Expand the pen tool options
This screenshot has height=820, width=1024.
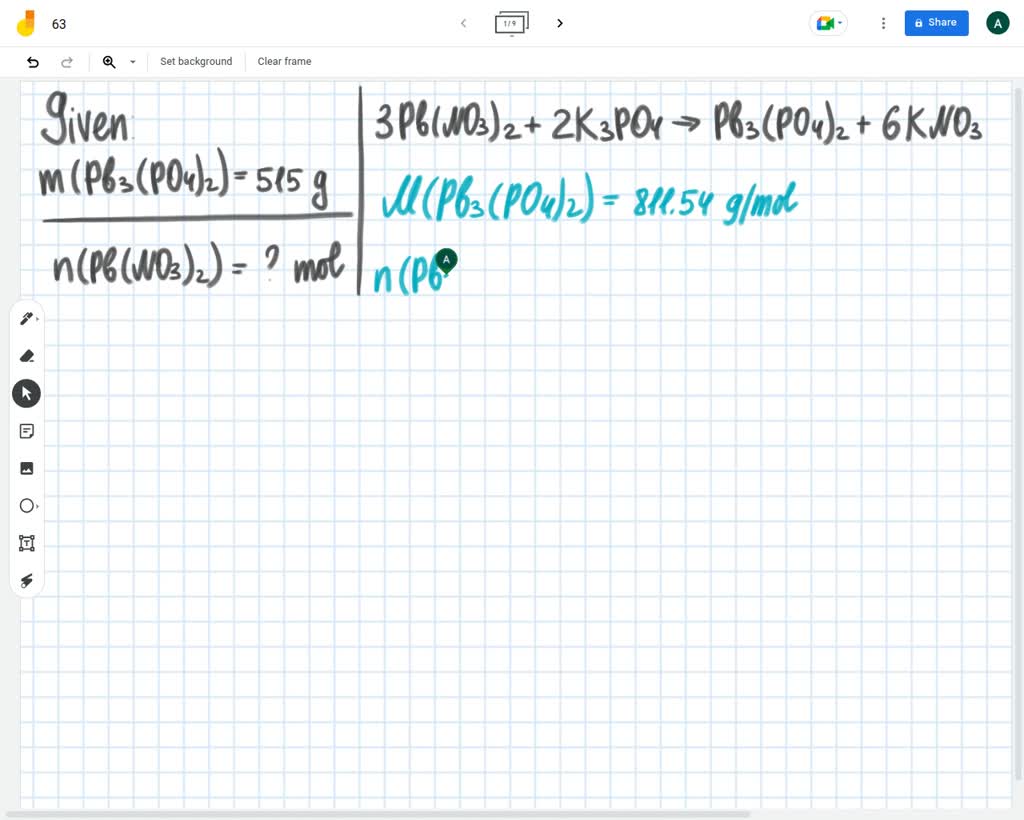tap(36, 318)
